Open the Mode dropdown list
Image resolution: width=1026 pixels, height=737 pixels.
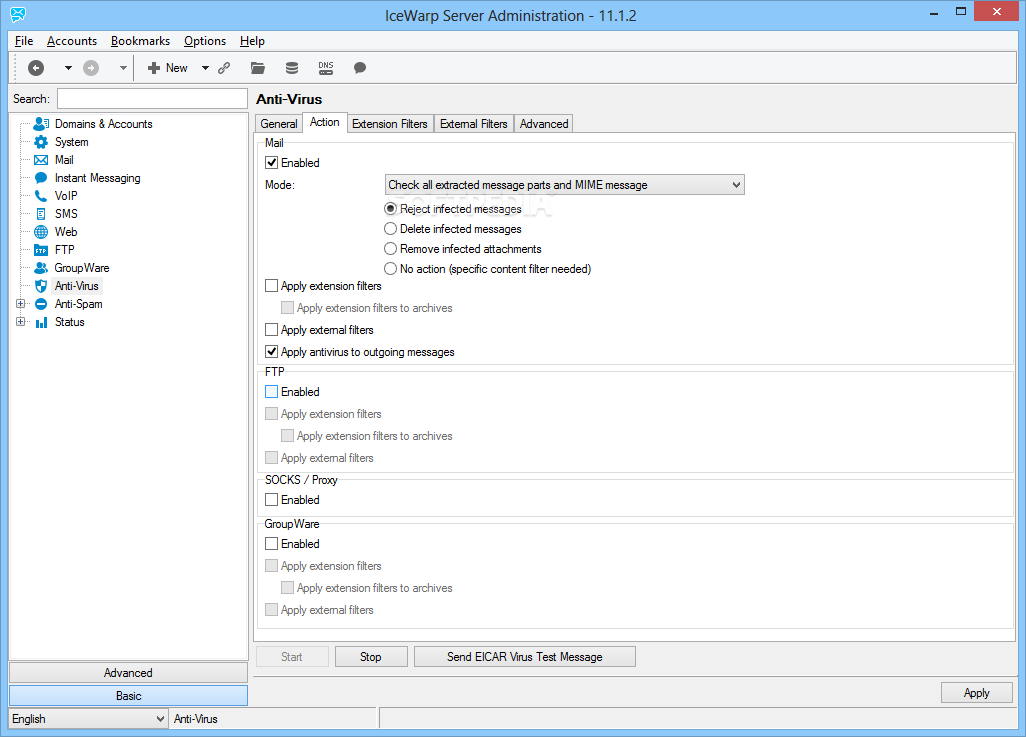click(x=564, y=185)
